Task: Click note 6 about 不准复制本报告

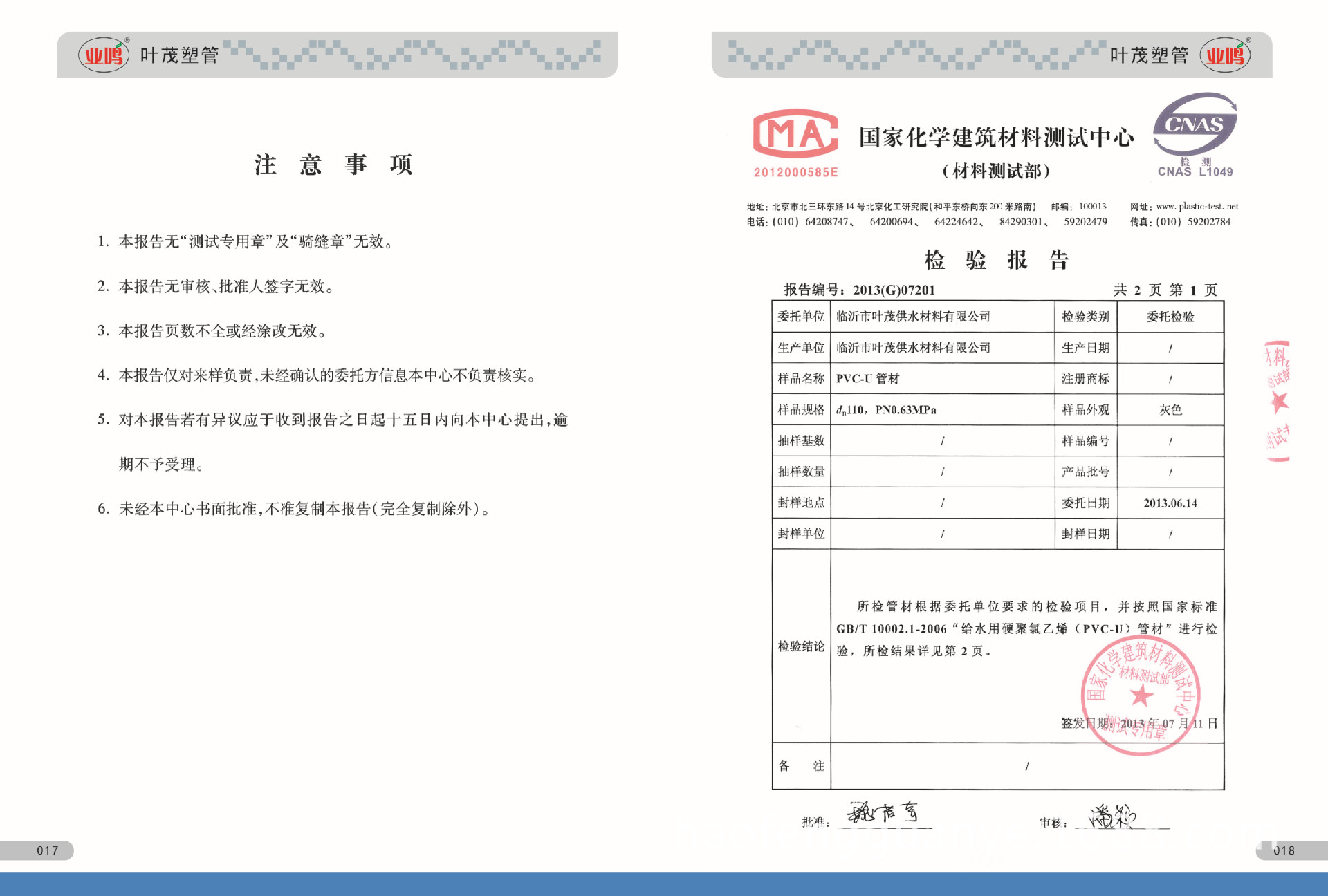Action: coord(295,509)
